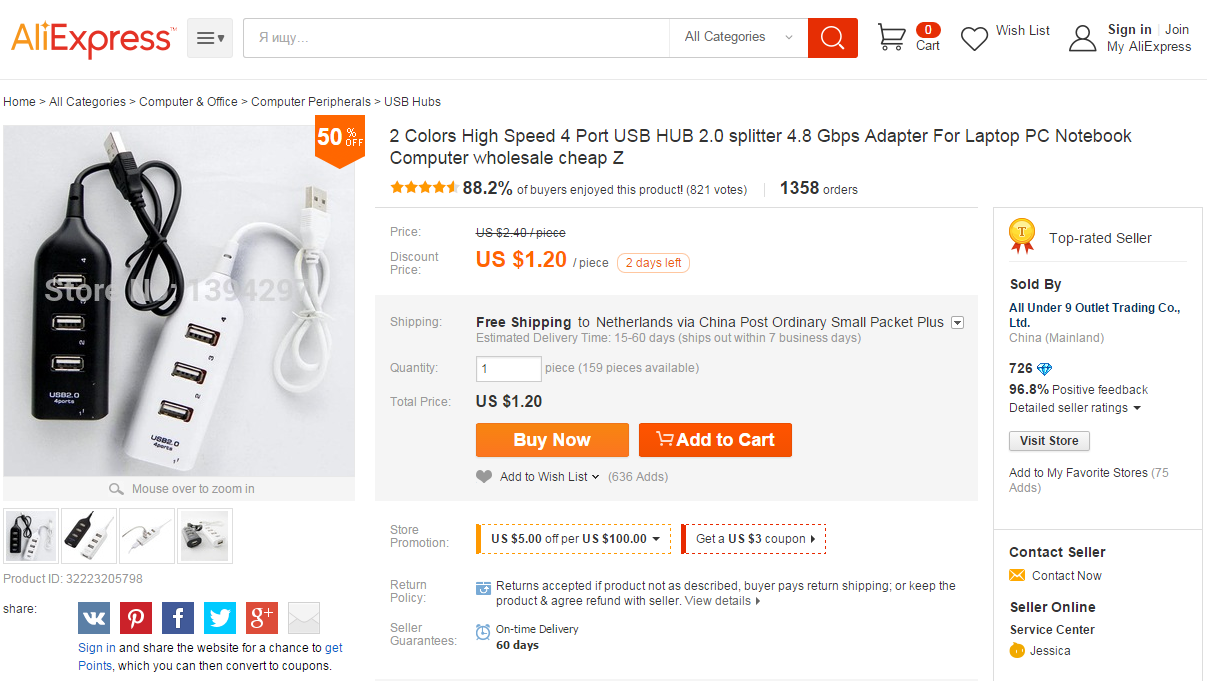The height and width of the screenshot is (681, 1207).
Task: Expand the shipping method dropdown arrow
Action: point(957,323)
